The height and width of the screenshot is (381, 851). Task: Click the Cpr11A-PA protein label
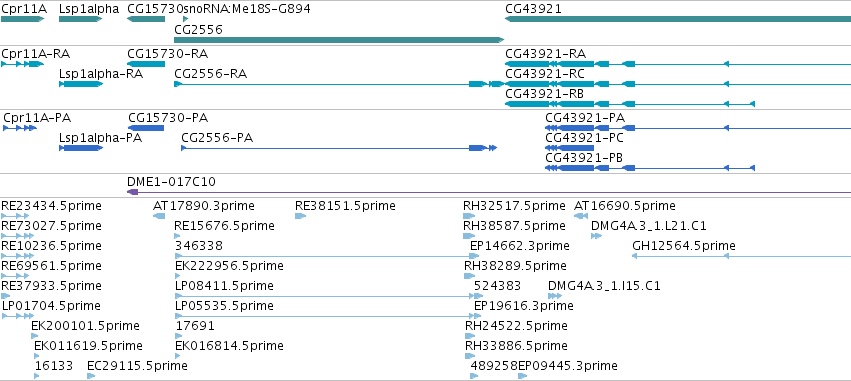click(x=37, y=118)
